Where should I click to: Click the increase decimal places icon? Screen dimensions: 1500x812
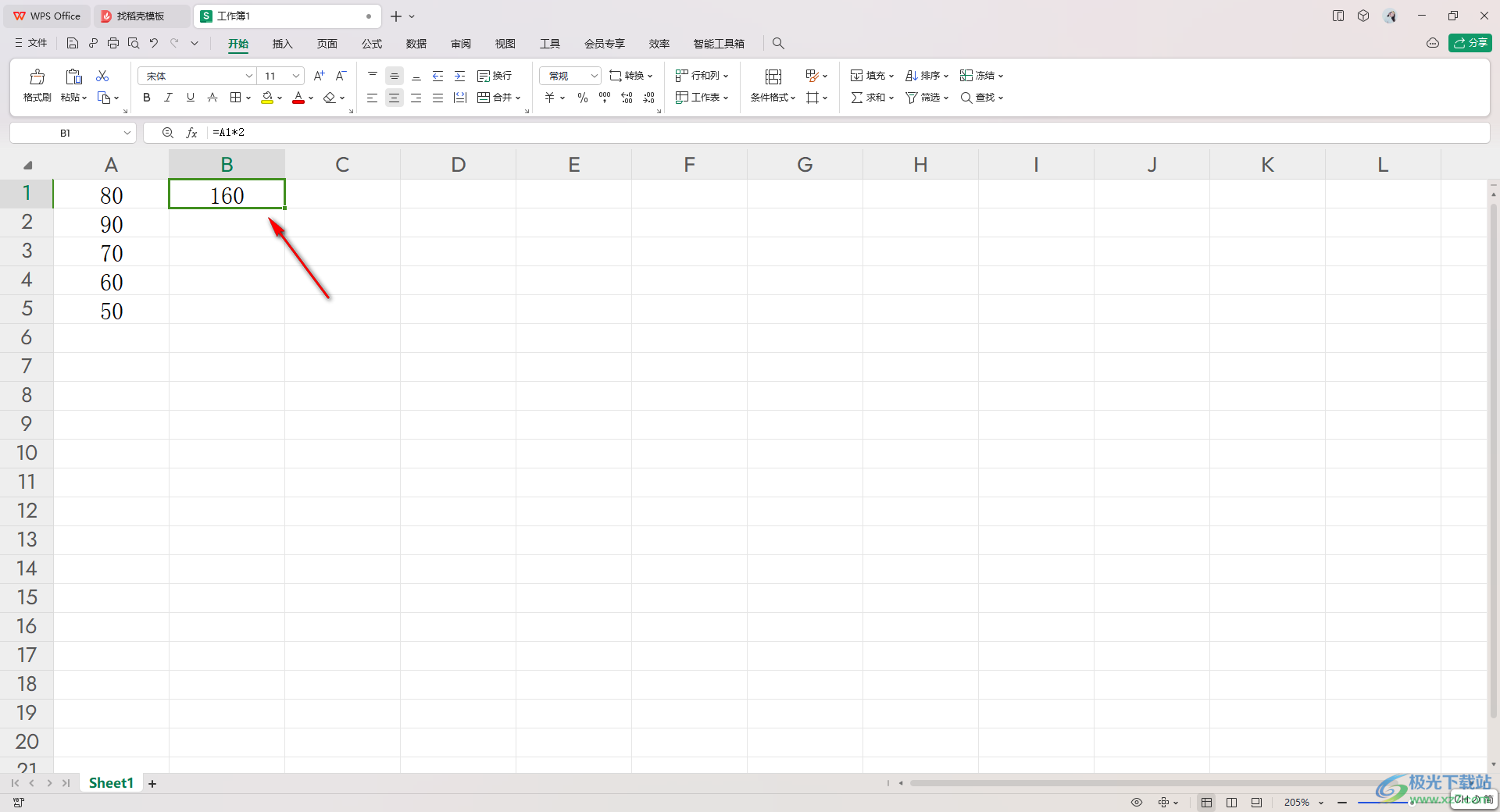pos(627,98)
